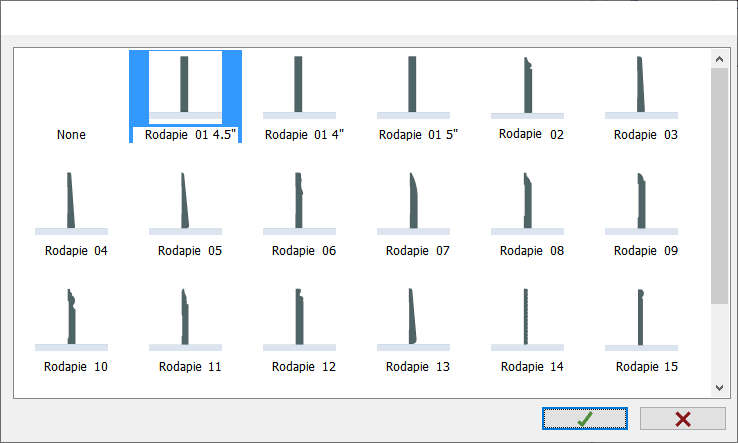Choose the Rodapie 01 4" profile thumbnail
This screenshot has width=738, height=443.
pos(299,87)
